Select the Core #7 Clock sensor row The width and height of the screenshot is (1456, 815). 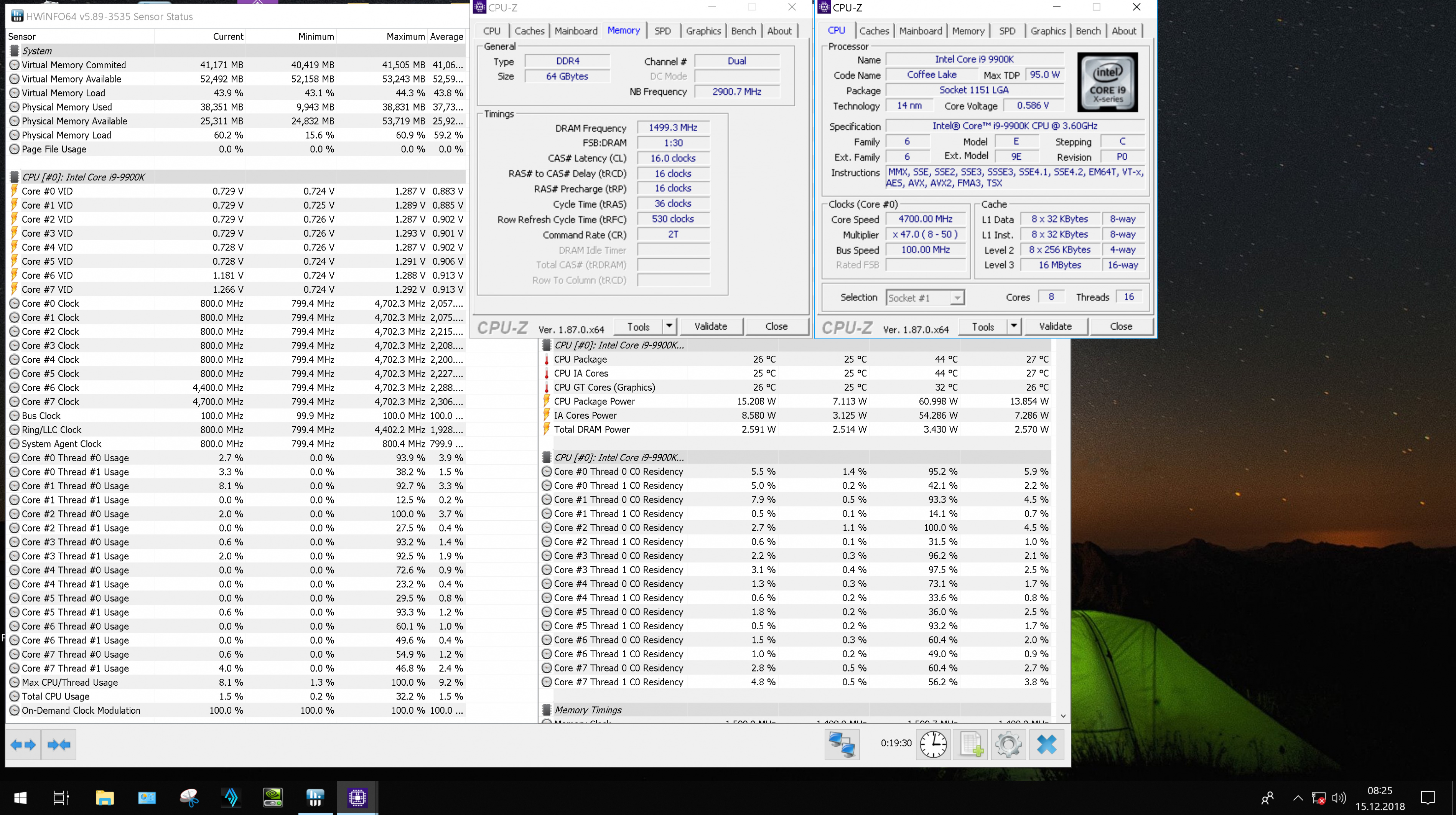pos(236,402)
